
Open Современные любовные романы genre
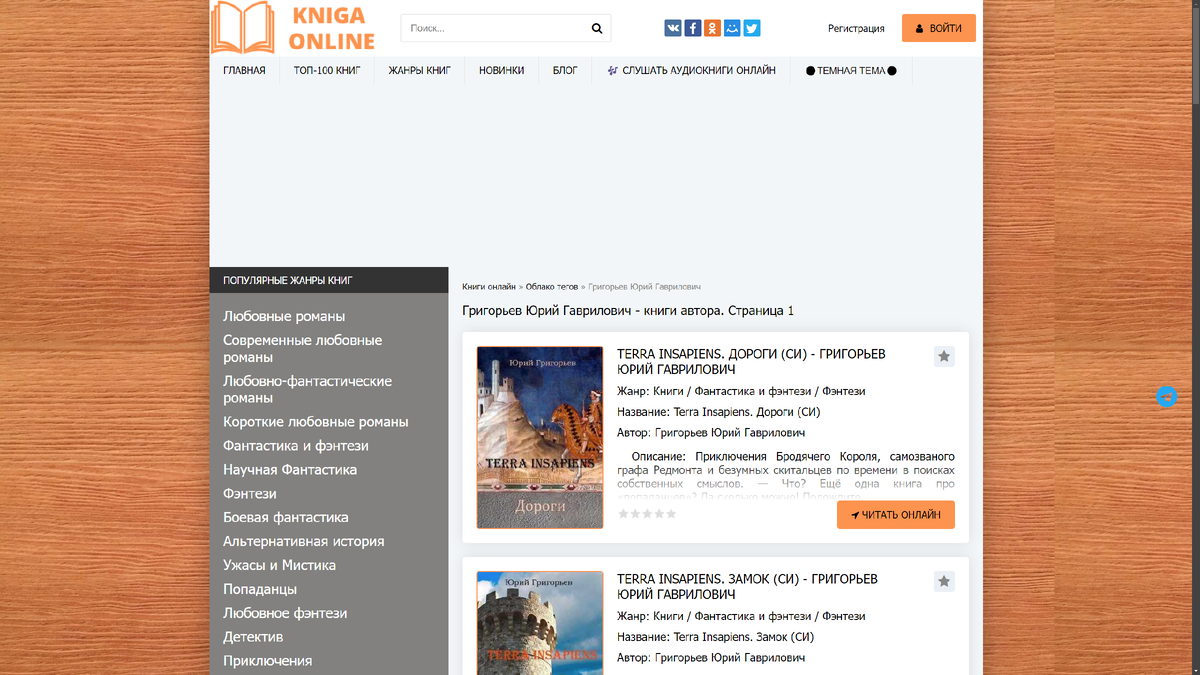[302, 349]
